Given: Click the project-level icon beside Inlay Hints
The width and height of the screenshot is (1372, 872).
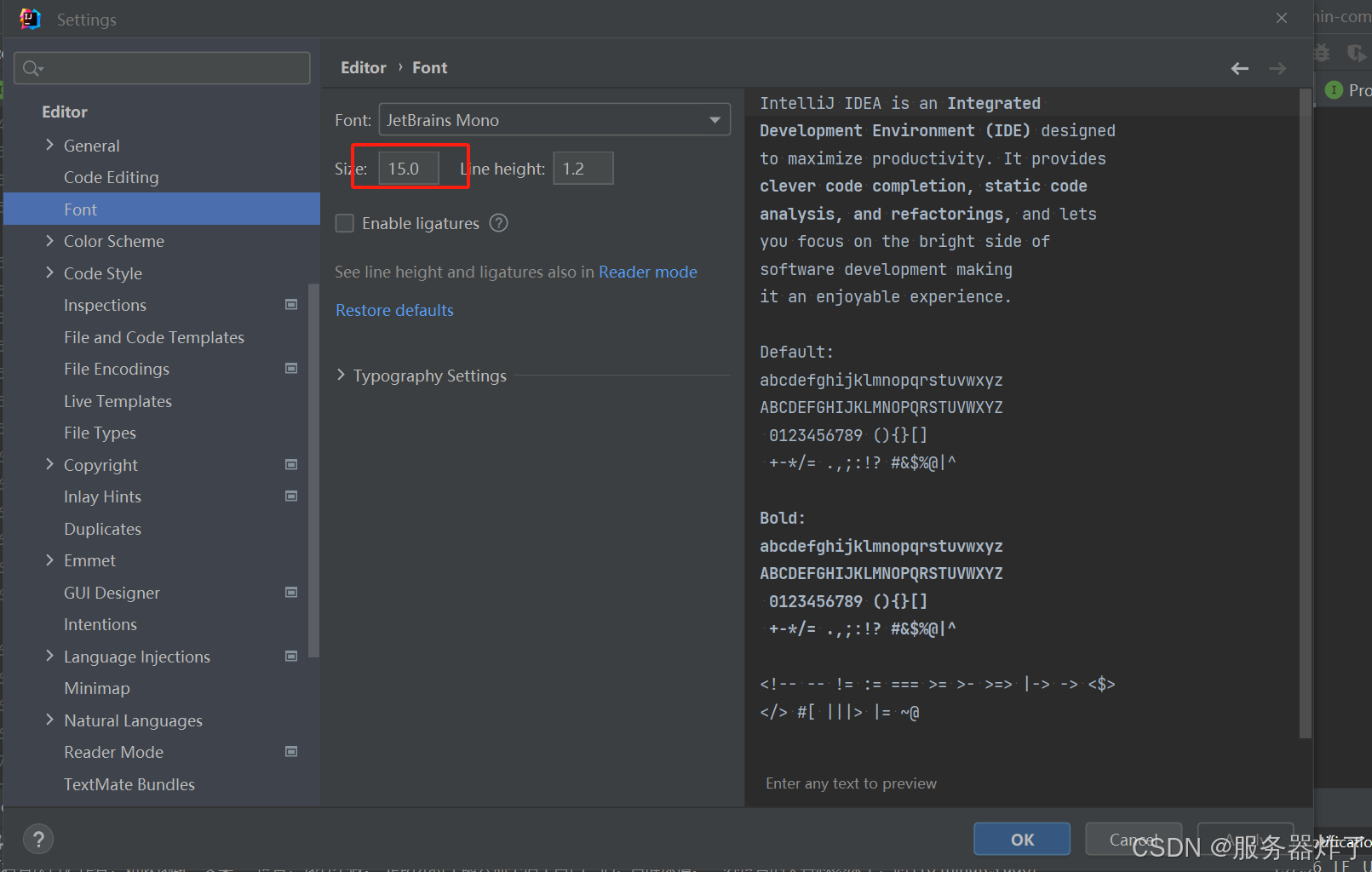Looking at the screenshot, I should (x=291, y=496).
